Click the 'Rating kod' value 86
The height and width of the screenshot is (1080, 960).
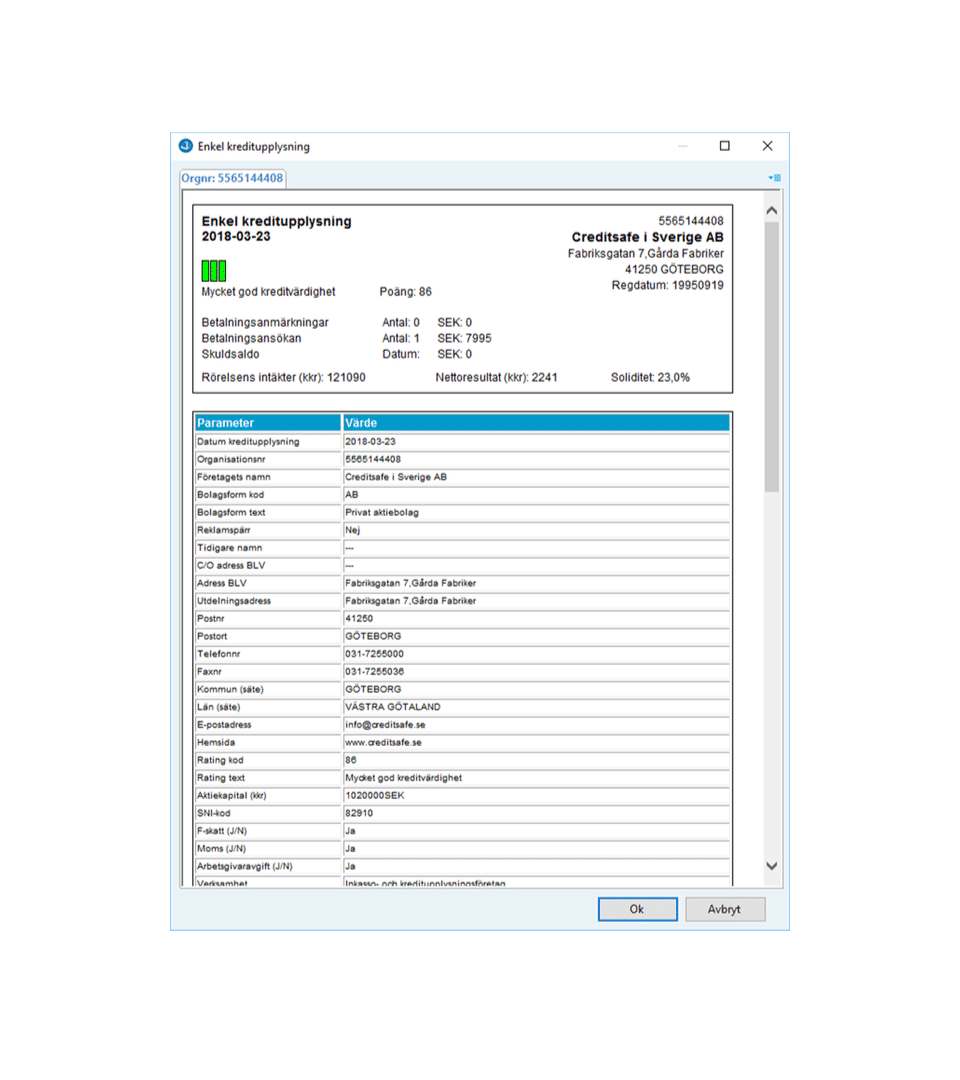tap(536, 760)
